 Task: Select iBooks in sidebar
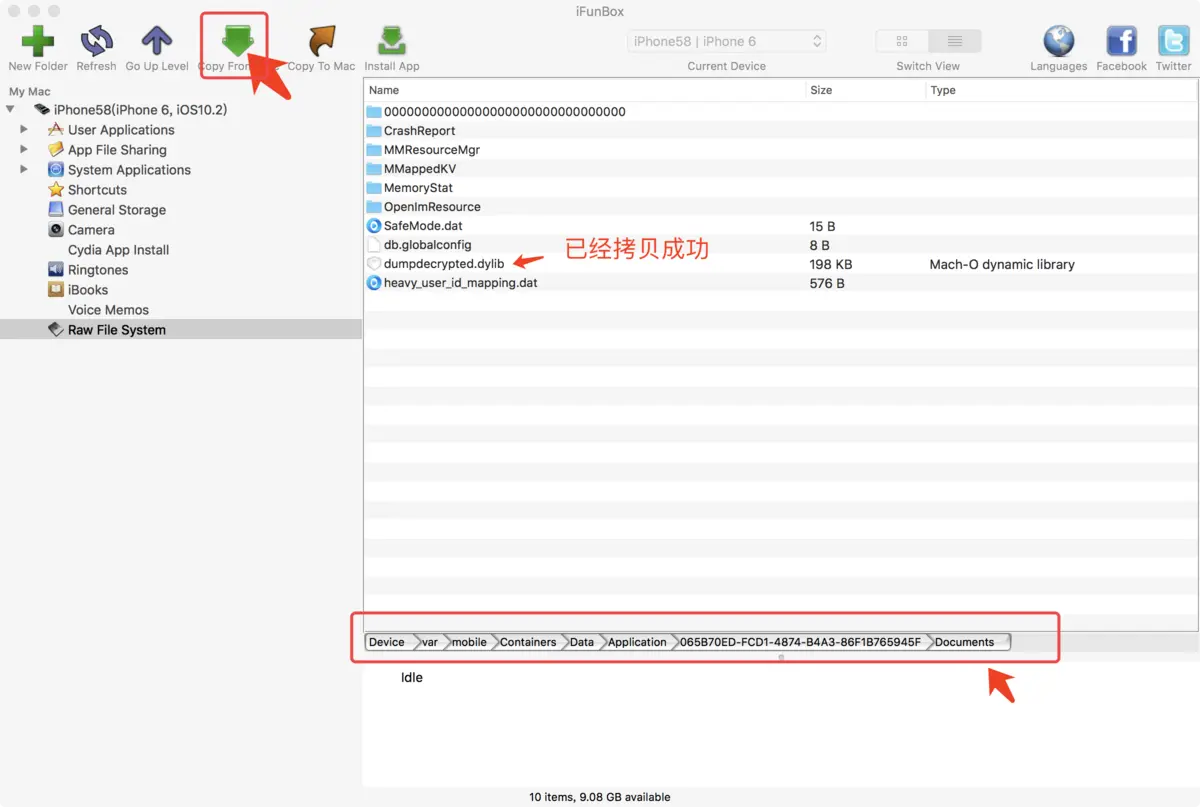click(x=88, y=290)
